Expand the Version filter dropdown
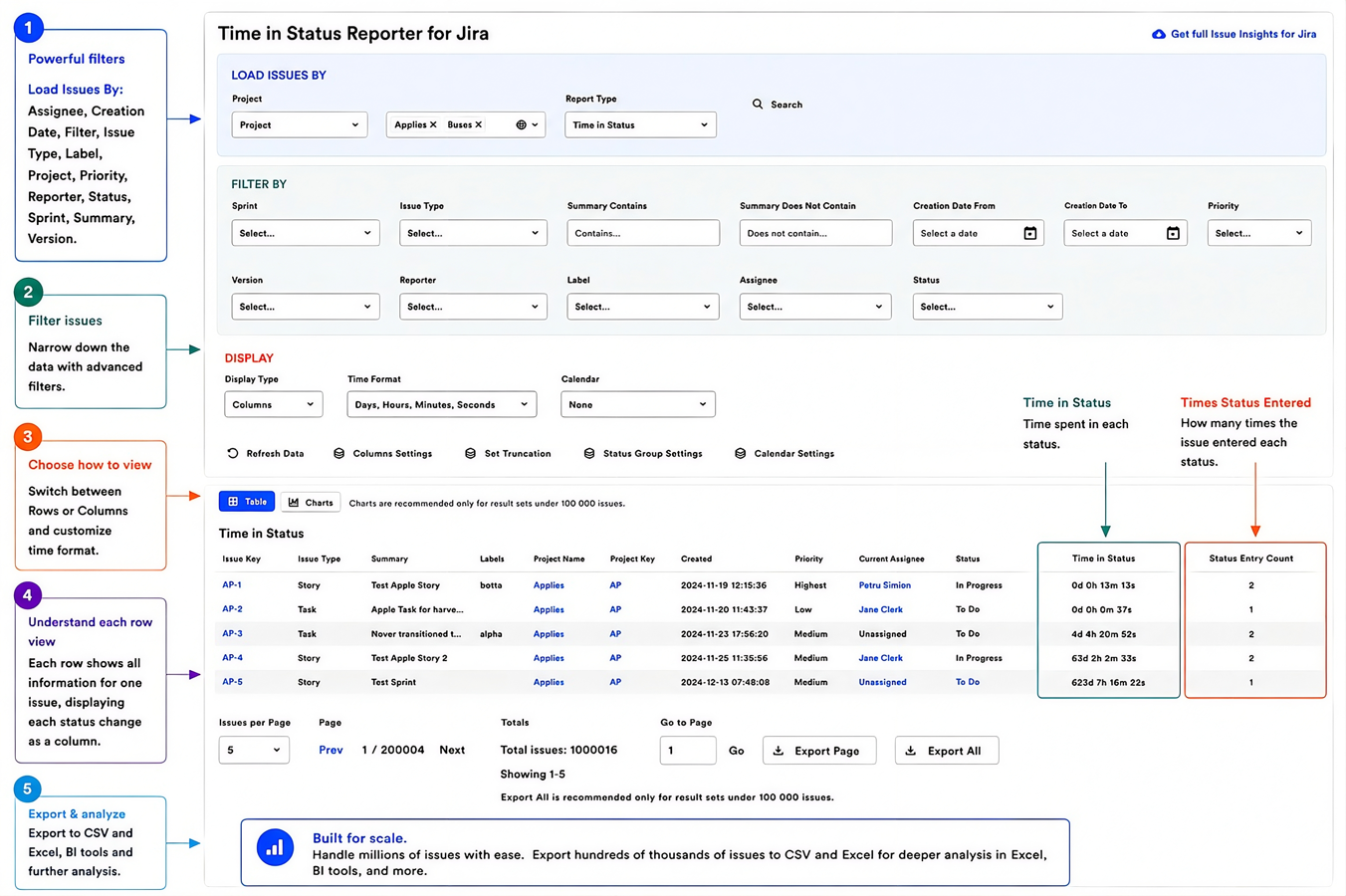The image size is (1346, 896). coord(306,307)
